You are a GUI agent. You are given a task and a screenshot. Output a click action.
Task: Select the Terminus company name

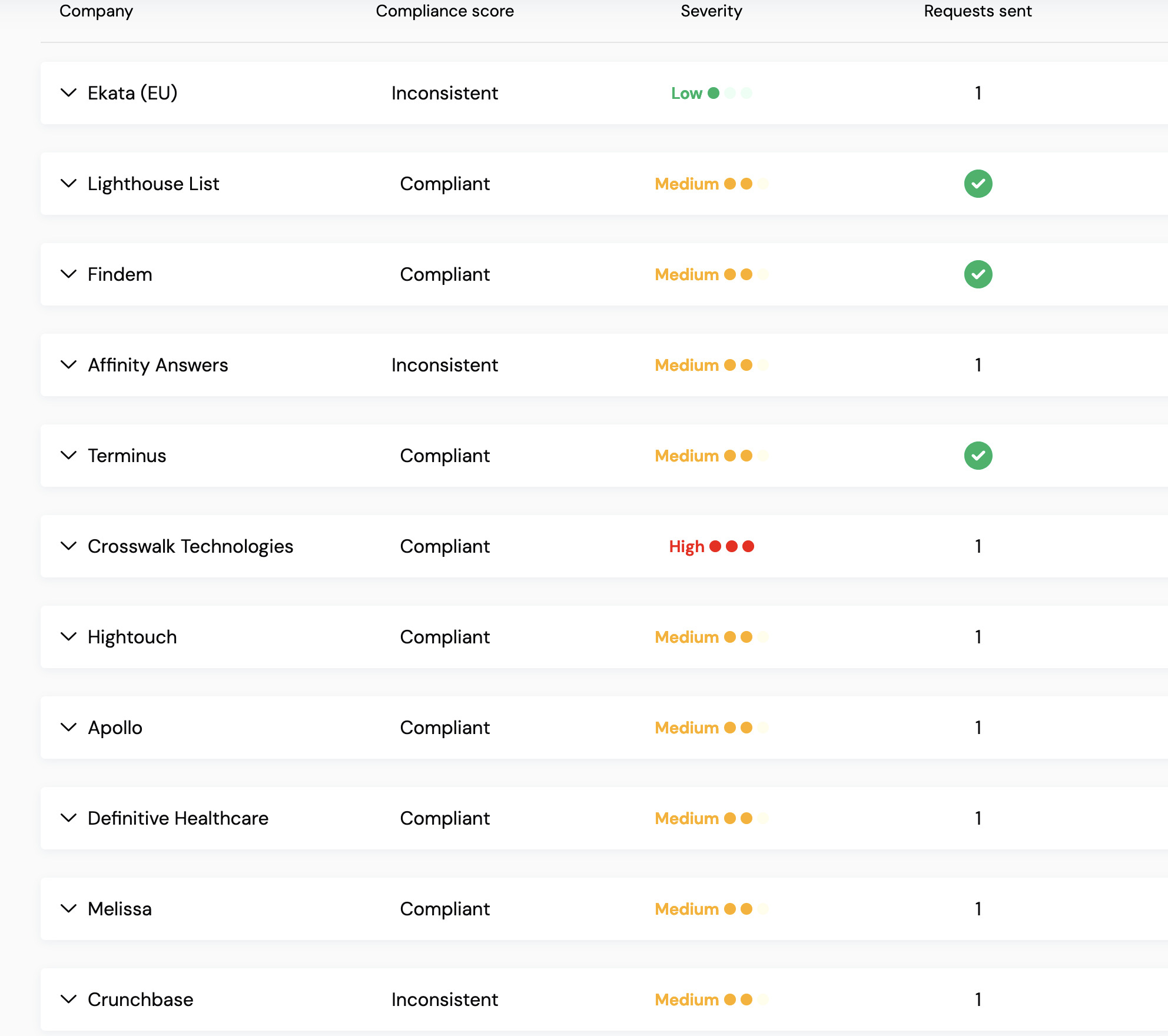click(x=127, y=456)
